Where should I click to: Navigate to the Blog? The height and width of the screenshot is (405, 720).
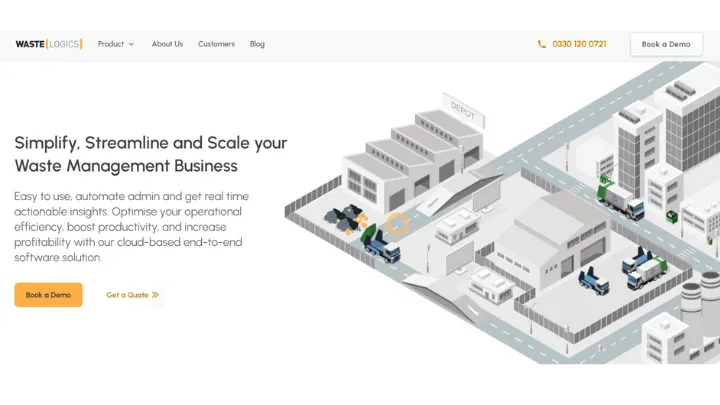point(257,44)
